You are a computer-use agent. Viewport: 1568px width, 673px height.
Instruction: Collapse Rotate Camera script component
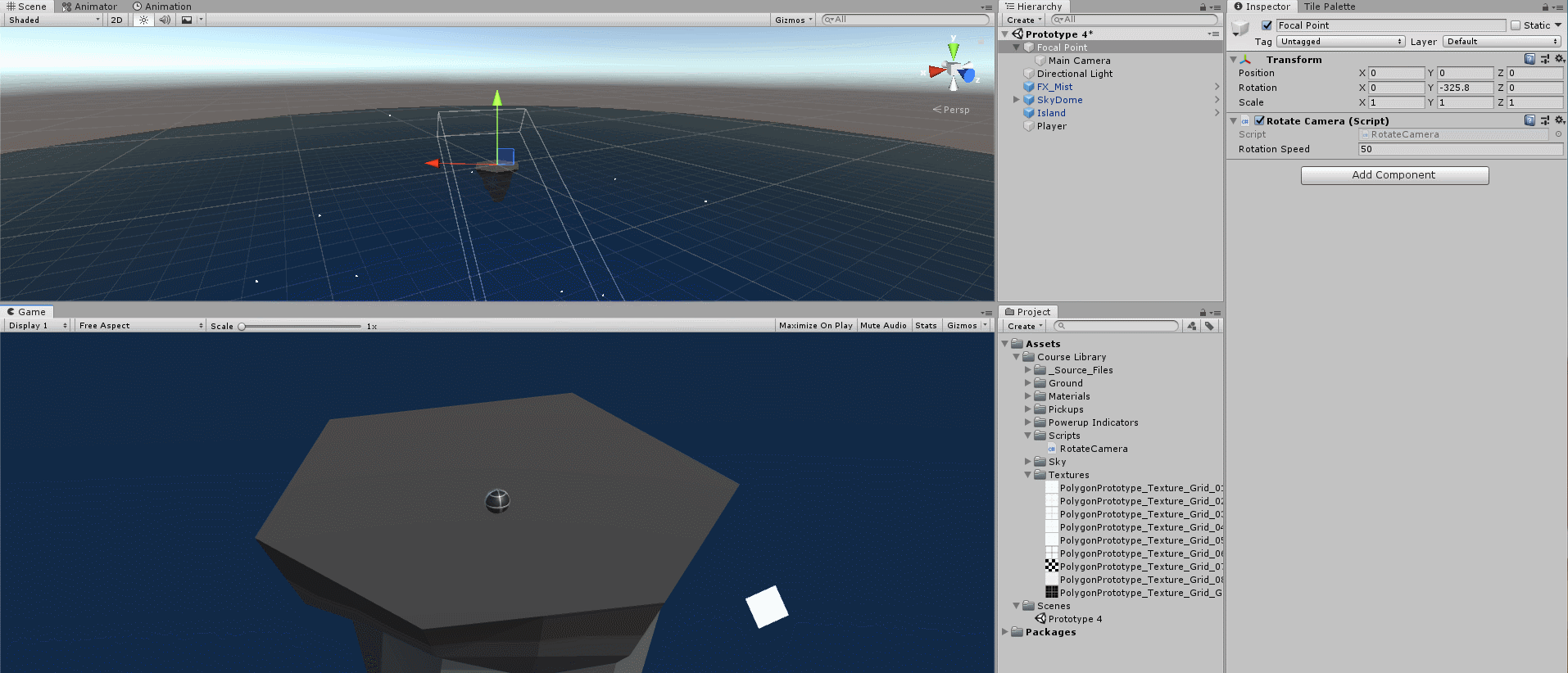point(1234,121)
